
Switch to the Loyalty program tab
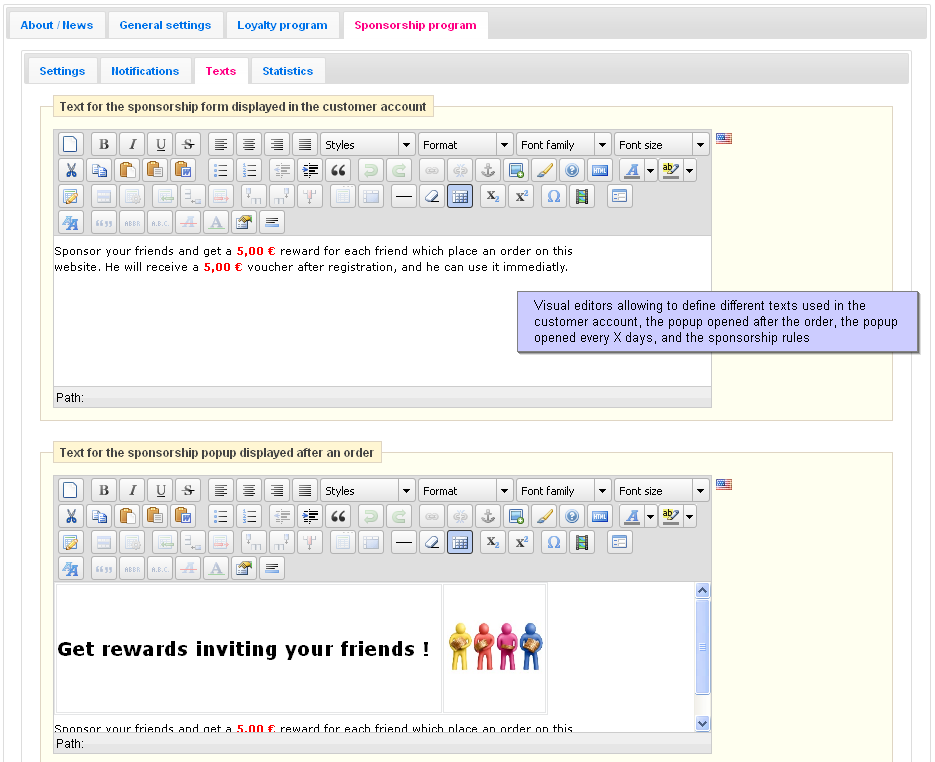click(x=282, y=25)
